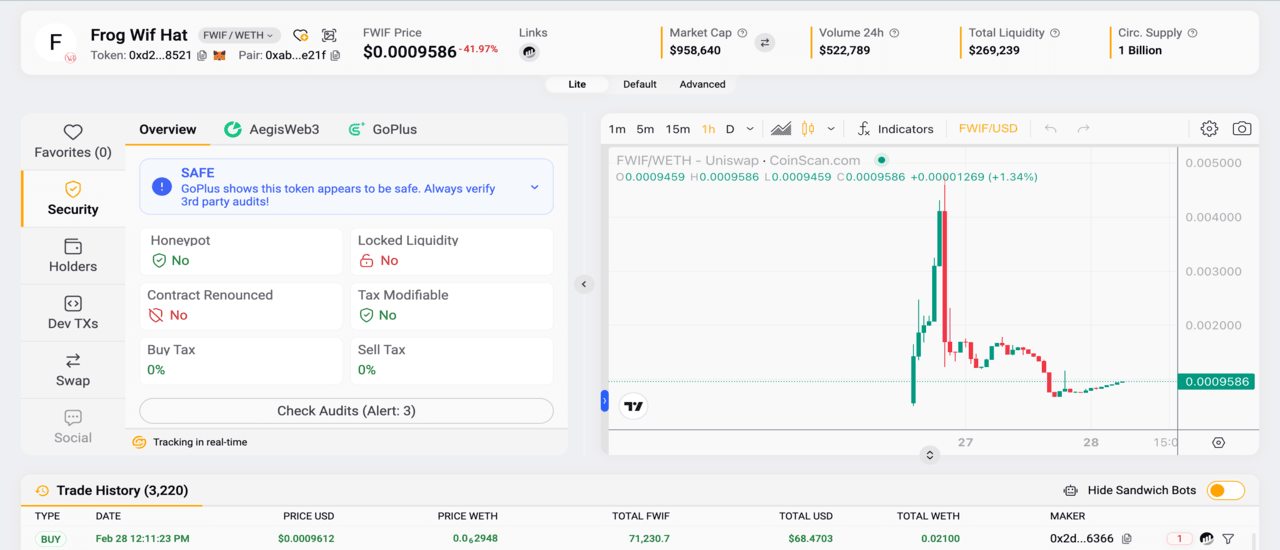Copy the token contract address
Image resolution: width=1280 pixels, height=550 pixels.
202,56
